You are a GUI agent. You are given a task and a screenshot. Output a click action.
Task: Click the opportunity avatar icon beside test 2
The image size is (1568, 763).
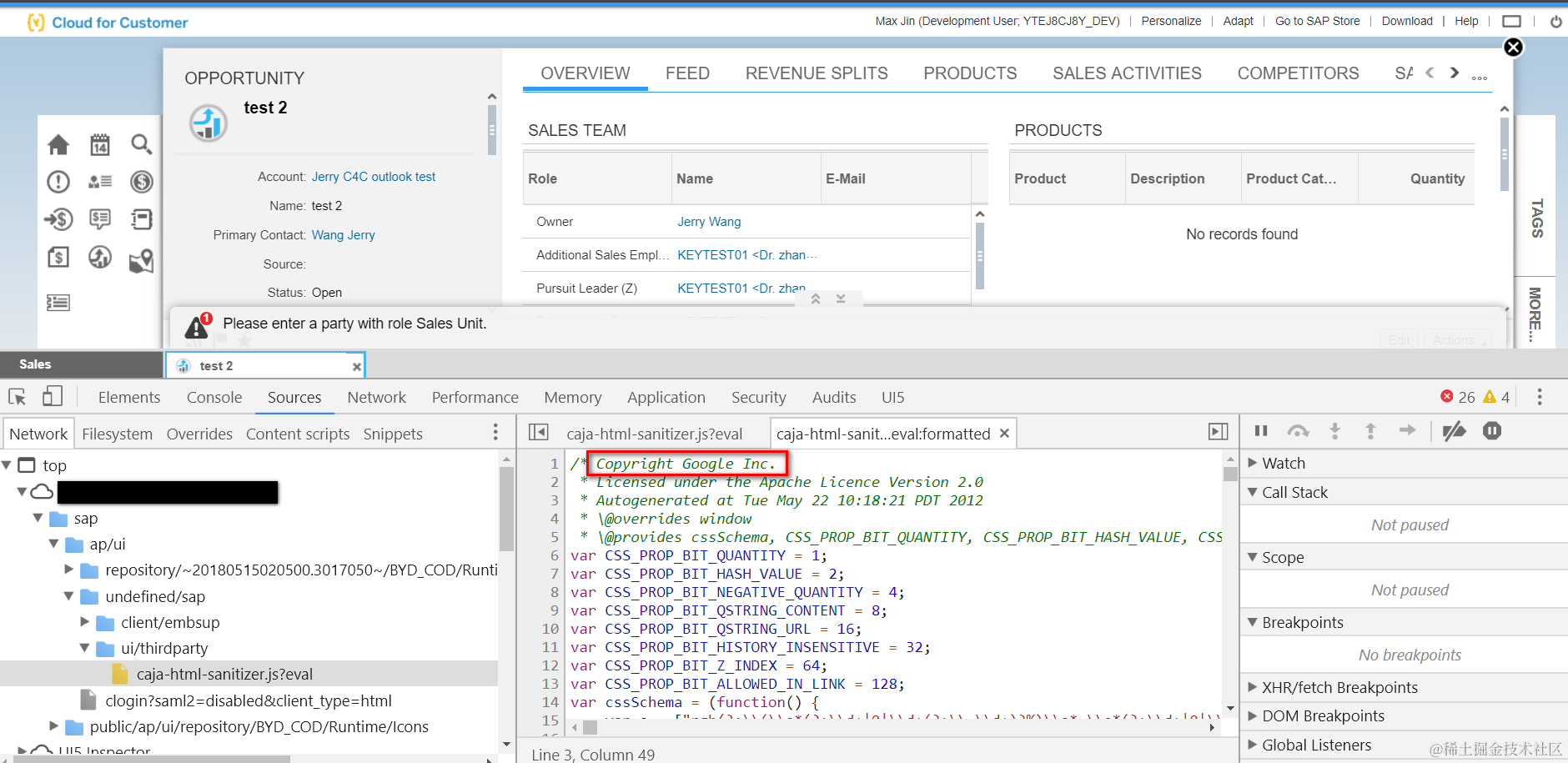209,123
